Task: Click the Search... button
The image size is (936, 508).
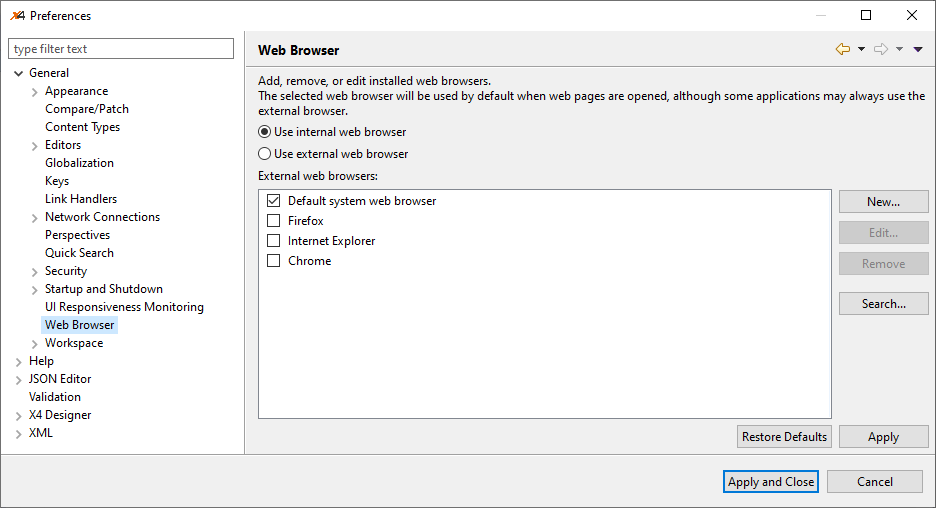Action: coord(883,304)
